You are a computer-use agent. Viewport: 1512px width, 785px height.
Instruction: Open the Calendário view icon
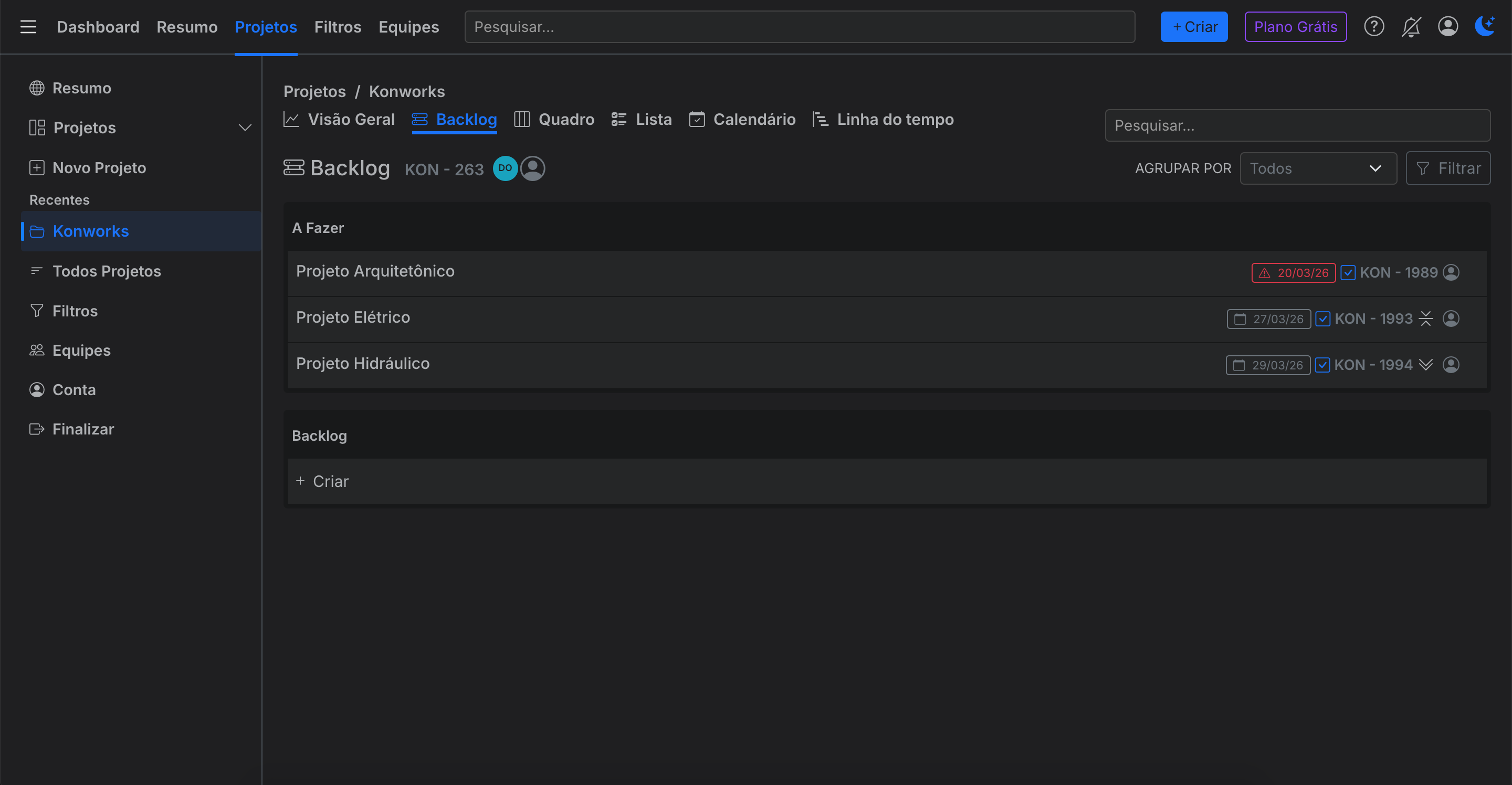698,119
